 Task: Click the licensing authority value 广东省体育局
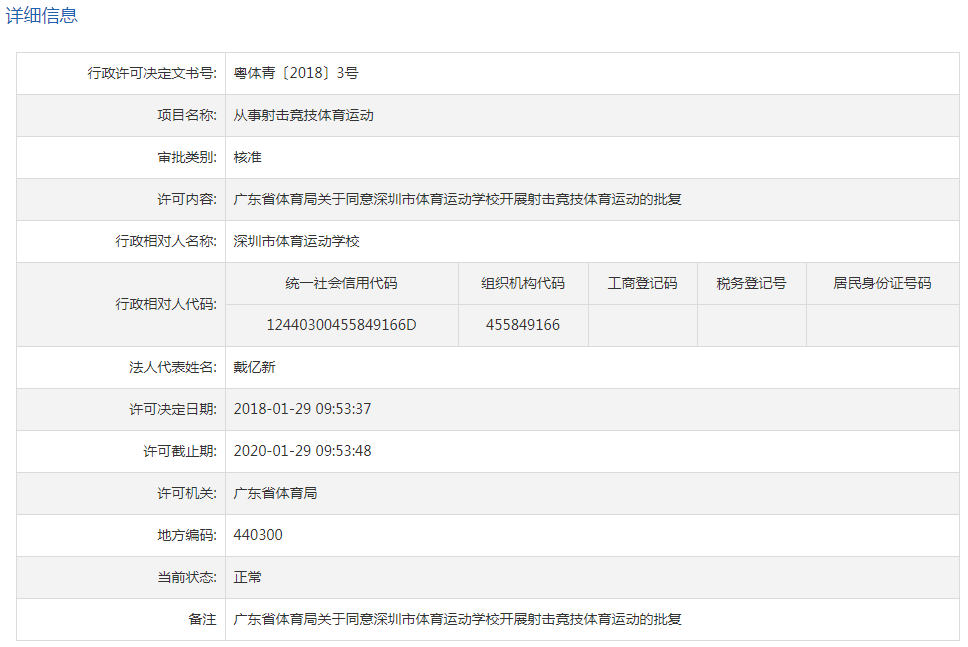pos(275,493)
